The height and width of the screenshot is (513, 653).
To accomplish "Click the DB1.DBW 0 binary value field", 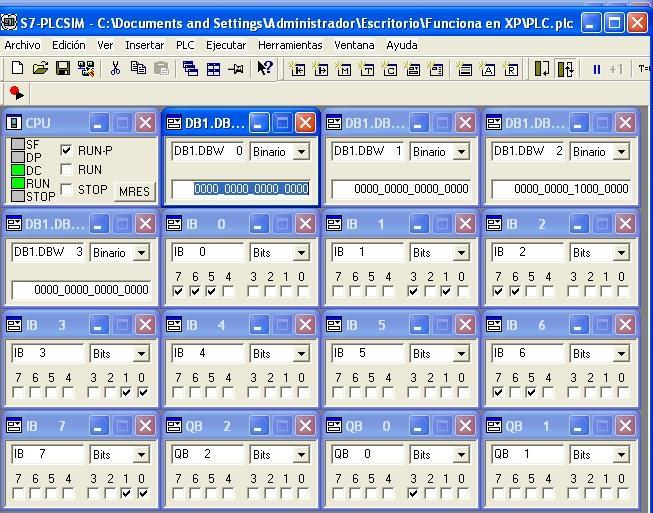I will tap(241, 189).
